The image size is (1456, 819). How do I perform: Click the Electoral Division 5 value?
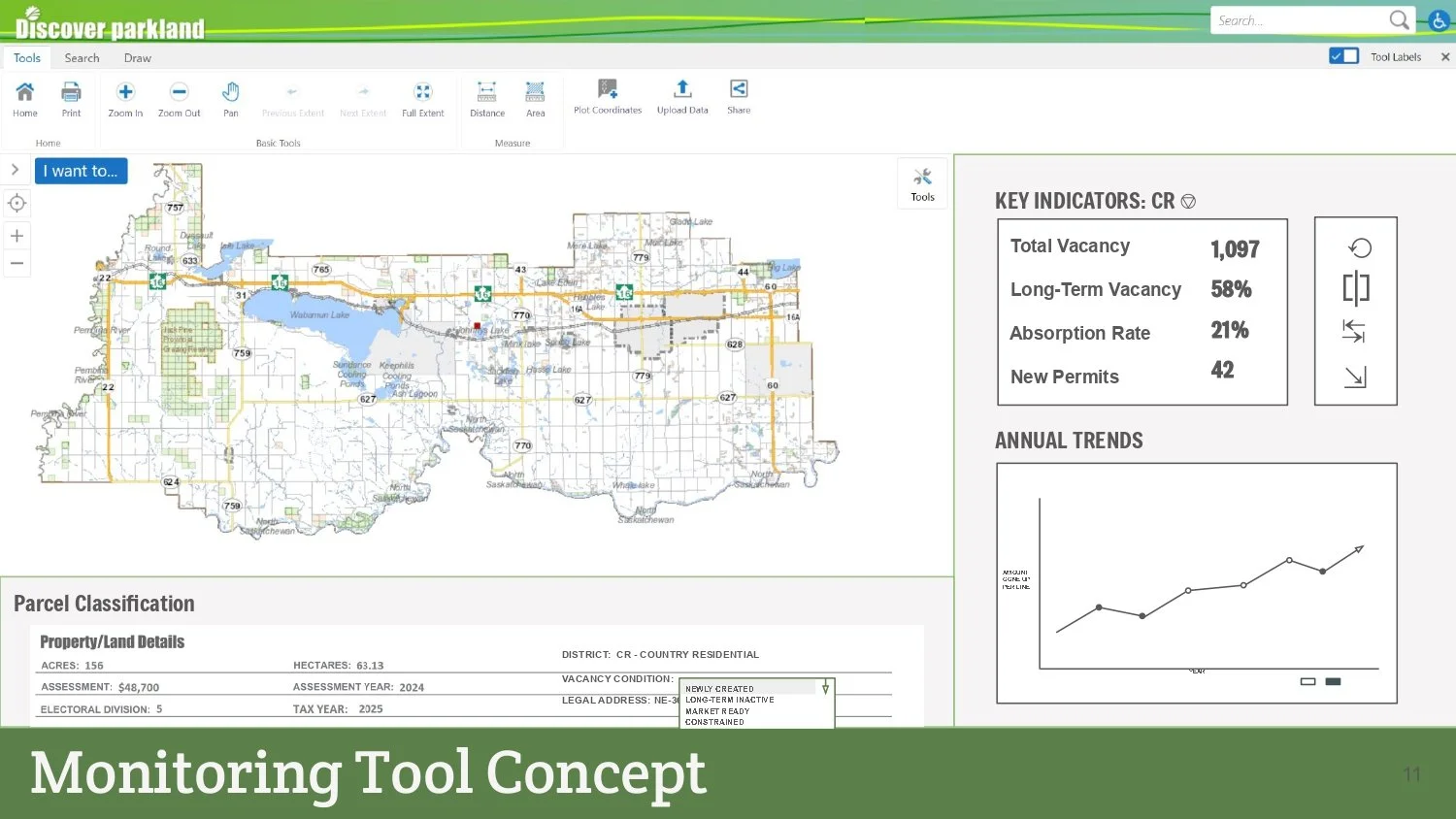point(159,709)
